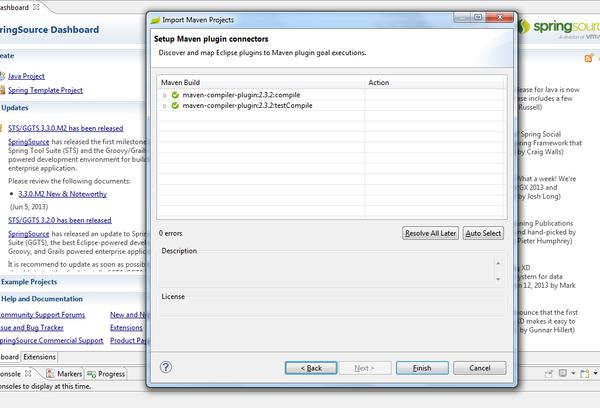600x408 pixels.
Task: Click the Finish button
Action: click(x=422, y=368)
